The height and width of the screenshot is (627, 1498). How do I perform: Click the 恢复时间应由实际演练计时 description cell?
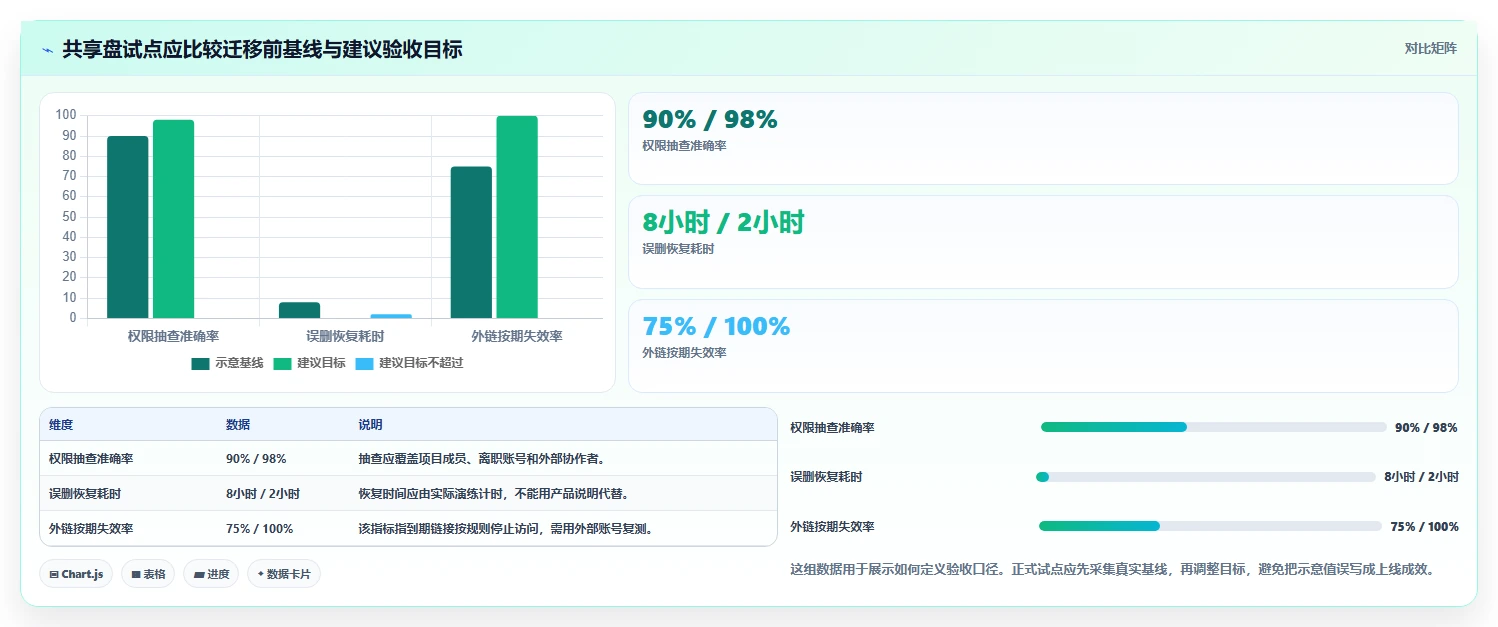pyautogui.click(x=563, y=494)
